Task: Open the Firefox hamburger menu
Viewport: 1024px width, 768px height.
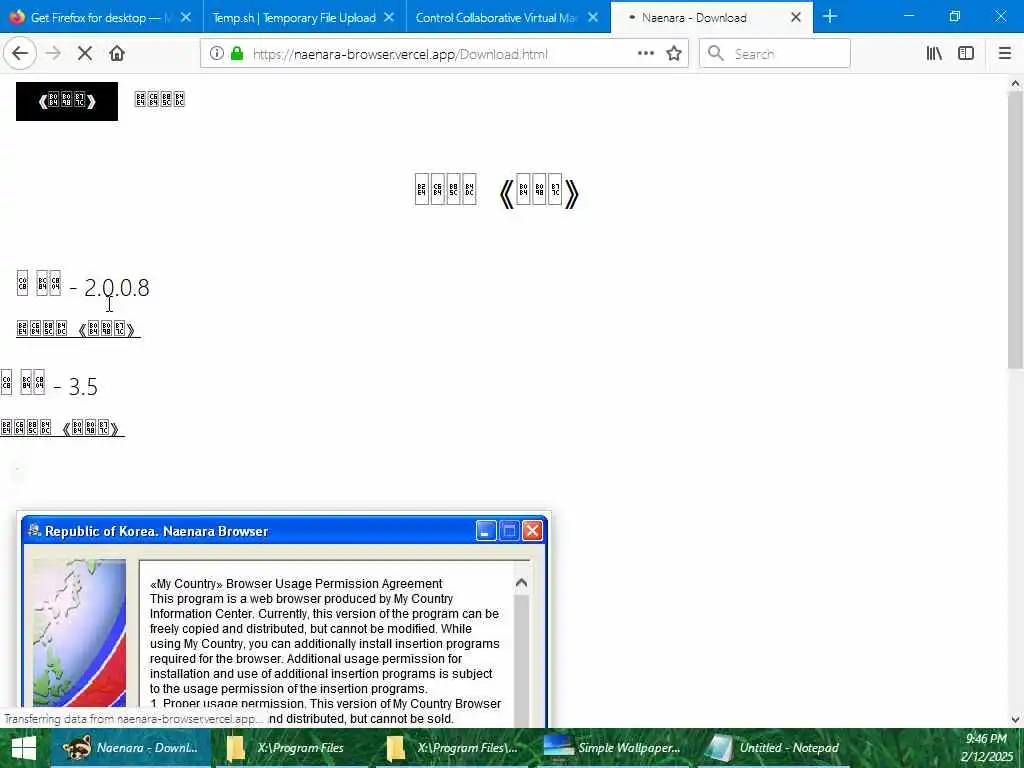Action: (1005, 54)
